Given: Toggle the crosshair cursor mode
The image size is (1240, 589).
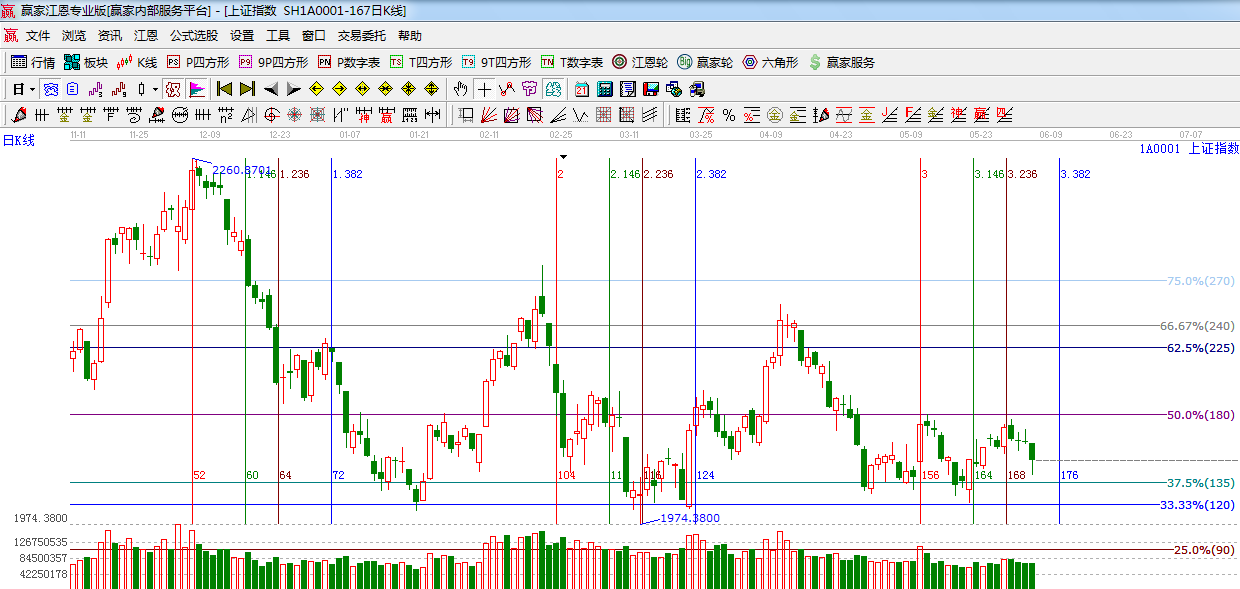Looking at the screenshot, I should click(484, 89).
